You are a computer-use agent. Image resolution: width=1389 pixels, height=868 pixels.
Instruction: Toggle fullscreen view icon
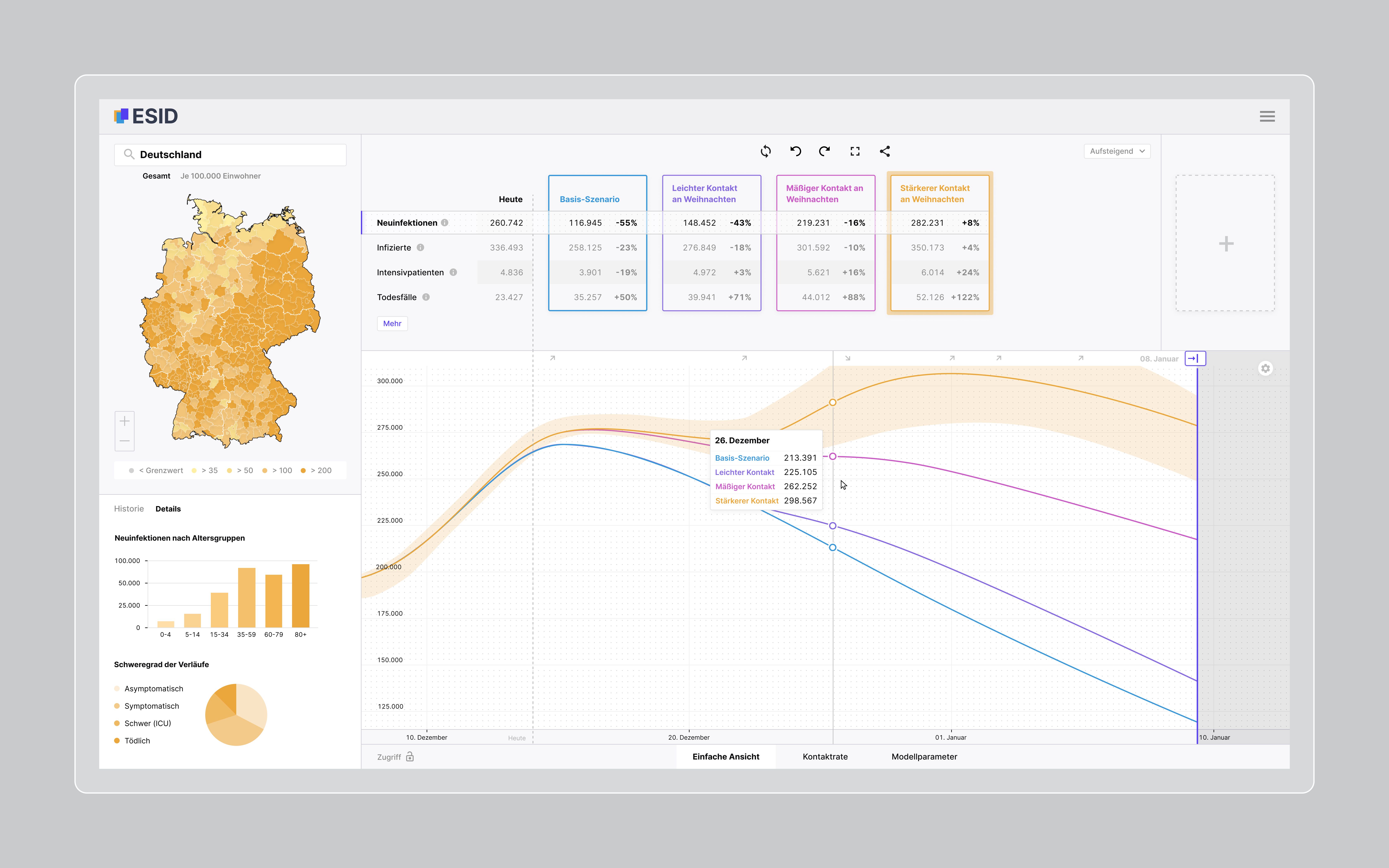coord(855,151)
